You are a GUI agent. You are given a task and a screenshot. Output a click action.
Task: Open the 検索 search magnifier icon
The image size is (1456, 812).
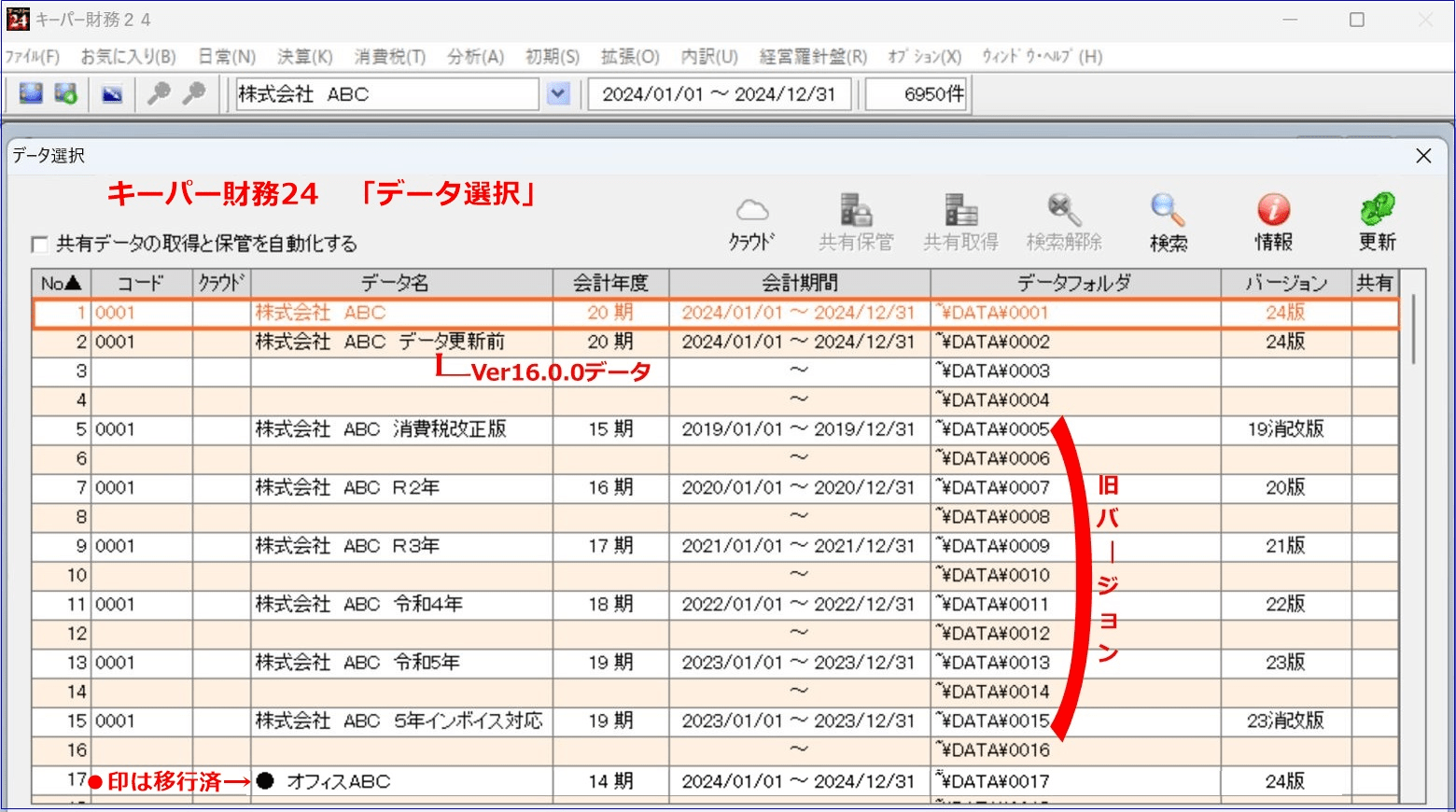click(1169, 223)
